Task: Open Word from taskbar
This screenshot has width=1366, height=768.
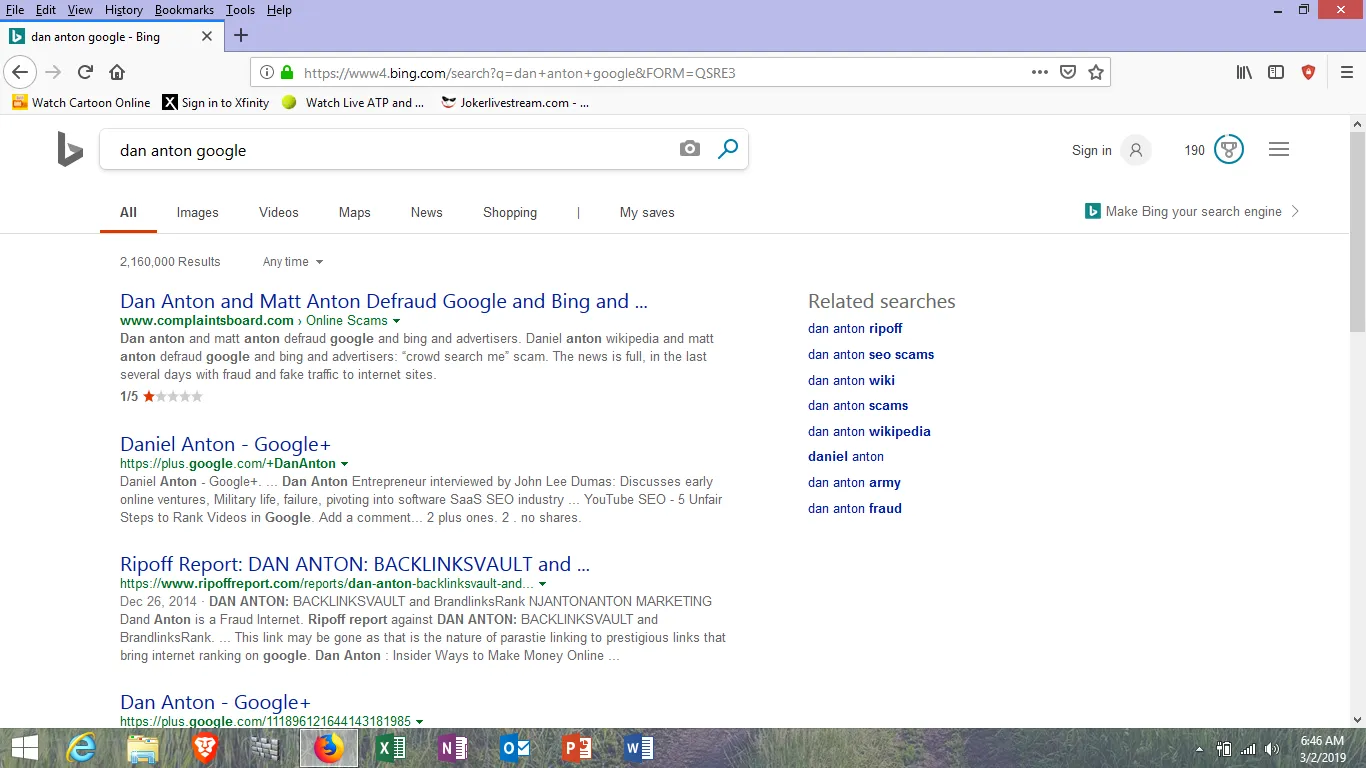Action: [639, 748]
